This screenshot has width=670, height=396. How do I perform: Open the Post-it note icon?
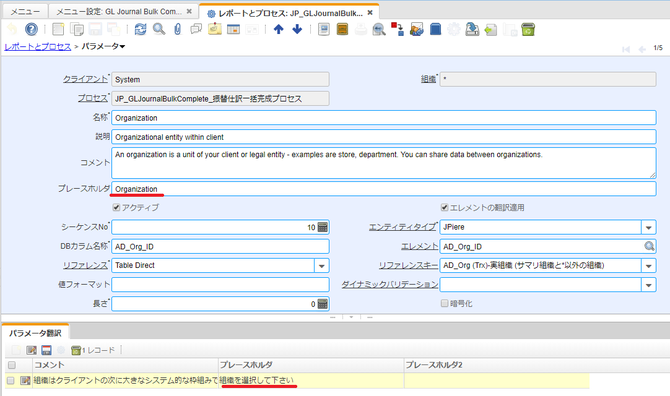(x=215, y=29)
